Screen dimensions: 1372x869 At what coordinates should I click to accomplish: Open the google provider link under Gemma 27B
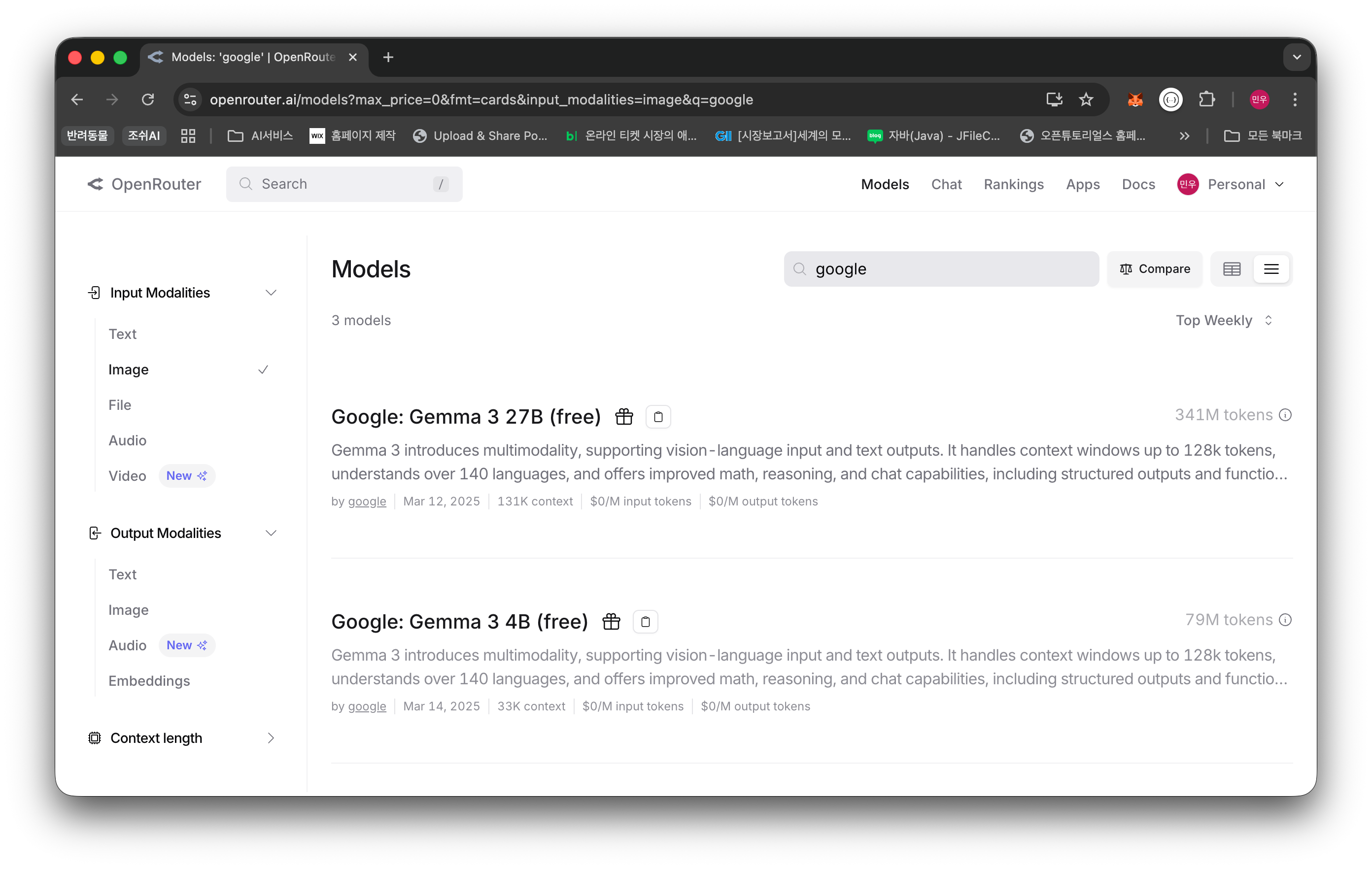(x=367, y=501)
